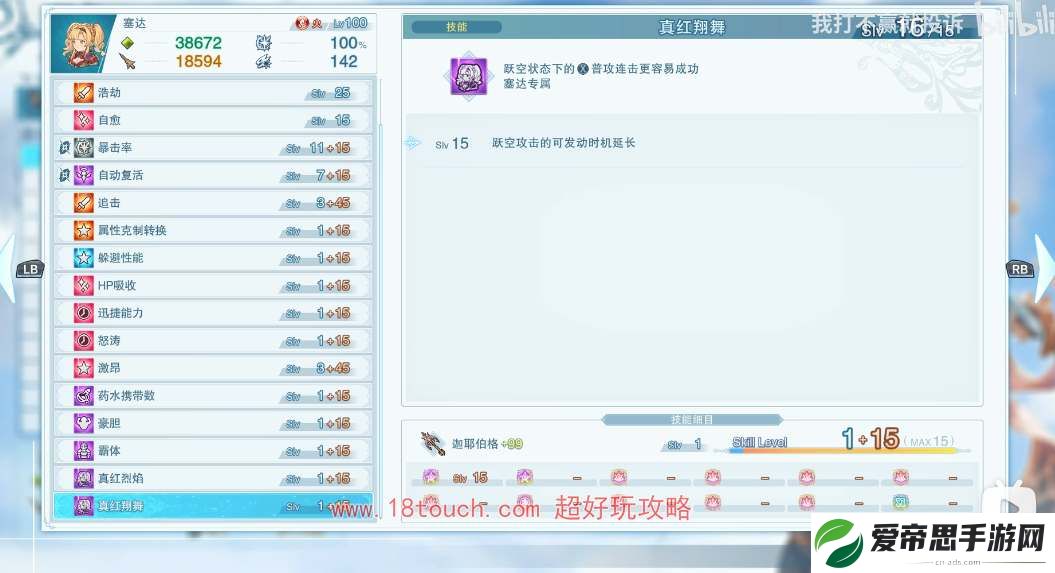
Task: Click the highlighted 真红翔舞 skill icon
Action: [x=83, y=506]
